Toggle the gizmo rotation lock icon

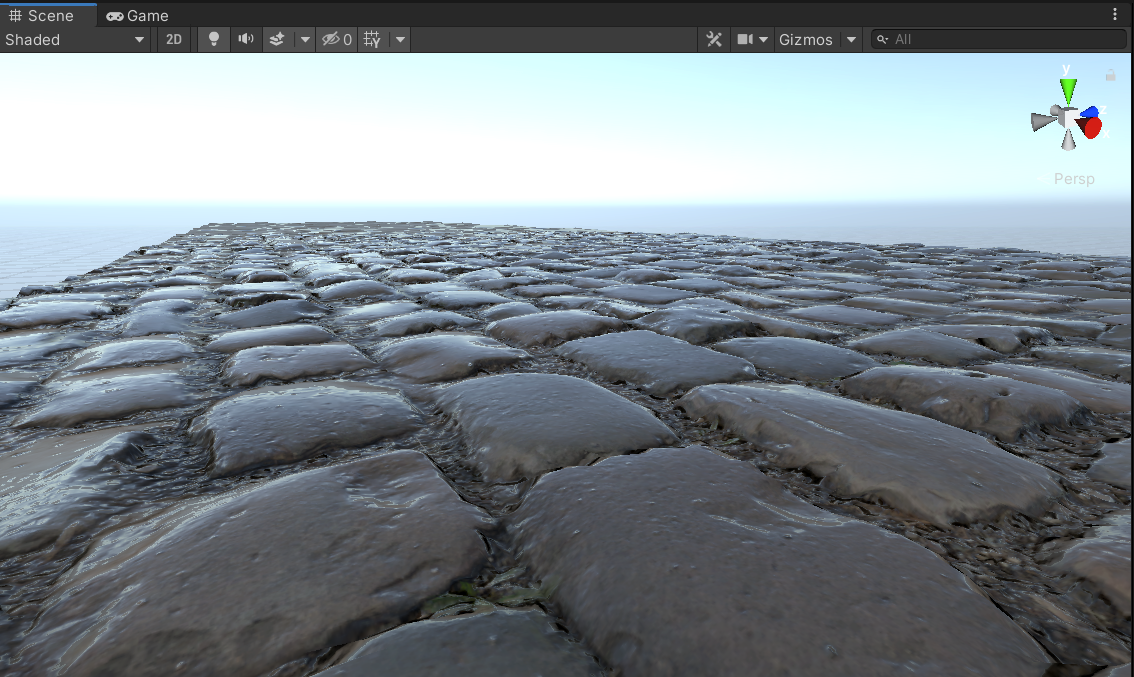coord(1110,74)
